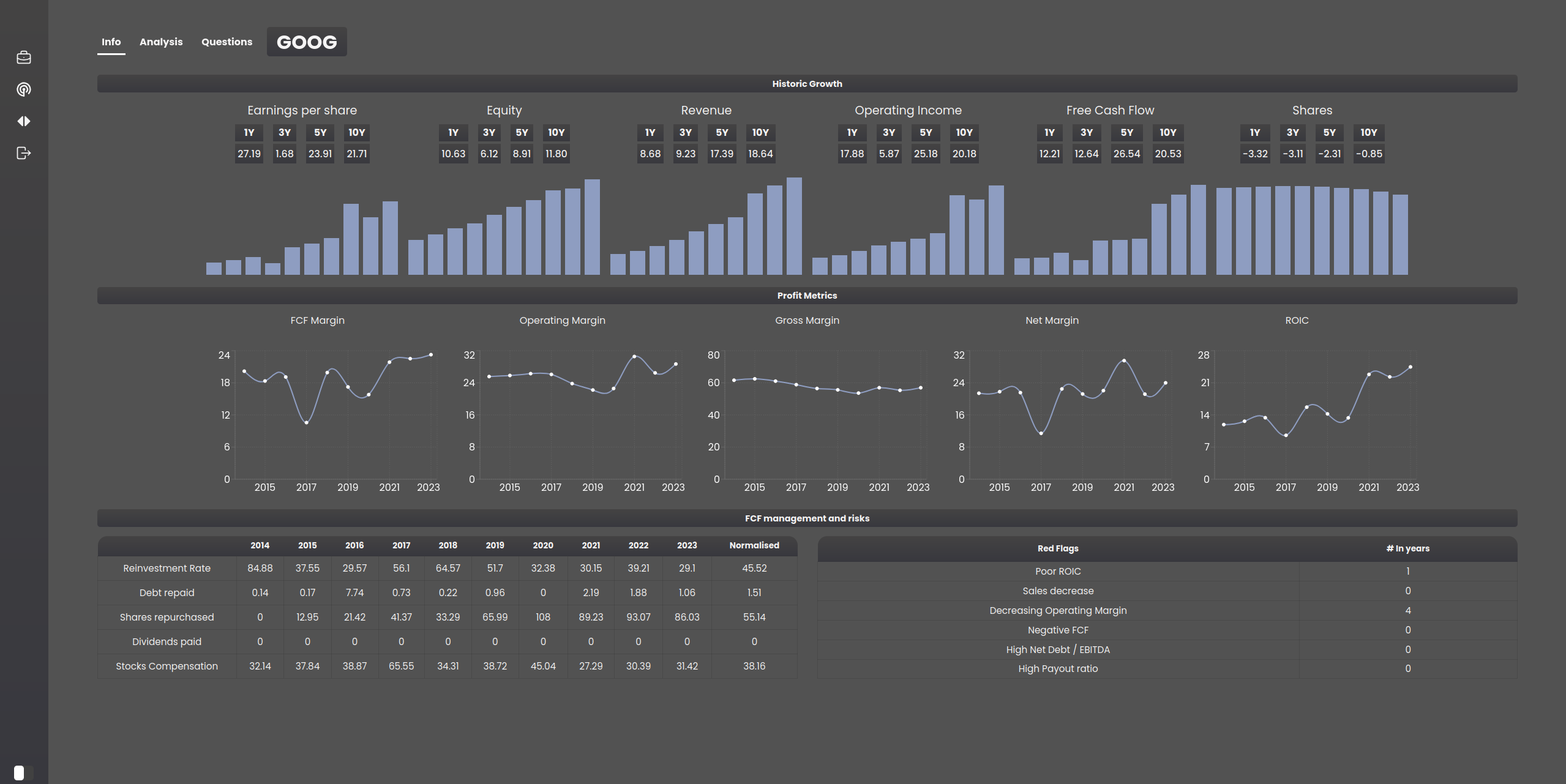
Task: Click the FCF Margin chart title
Action: [x=317, y=320]
